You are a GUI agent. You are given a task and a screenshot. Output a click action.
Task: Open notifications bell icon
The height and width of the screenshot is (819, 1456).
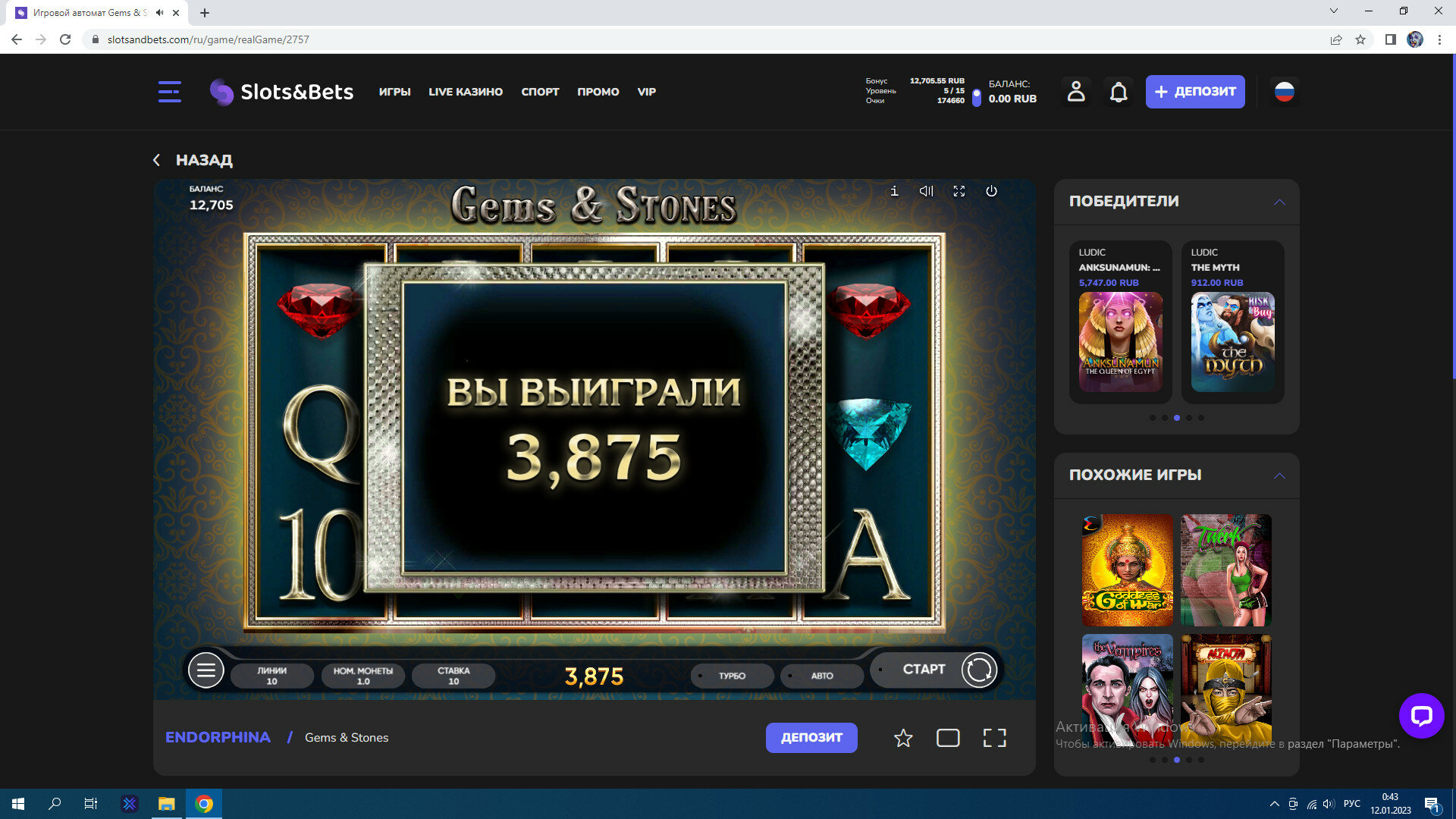1119,92
